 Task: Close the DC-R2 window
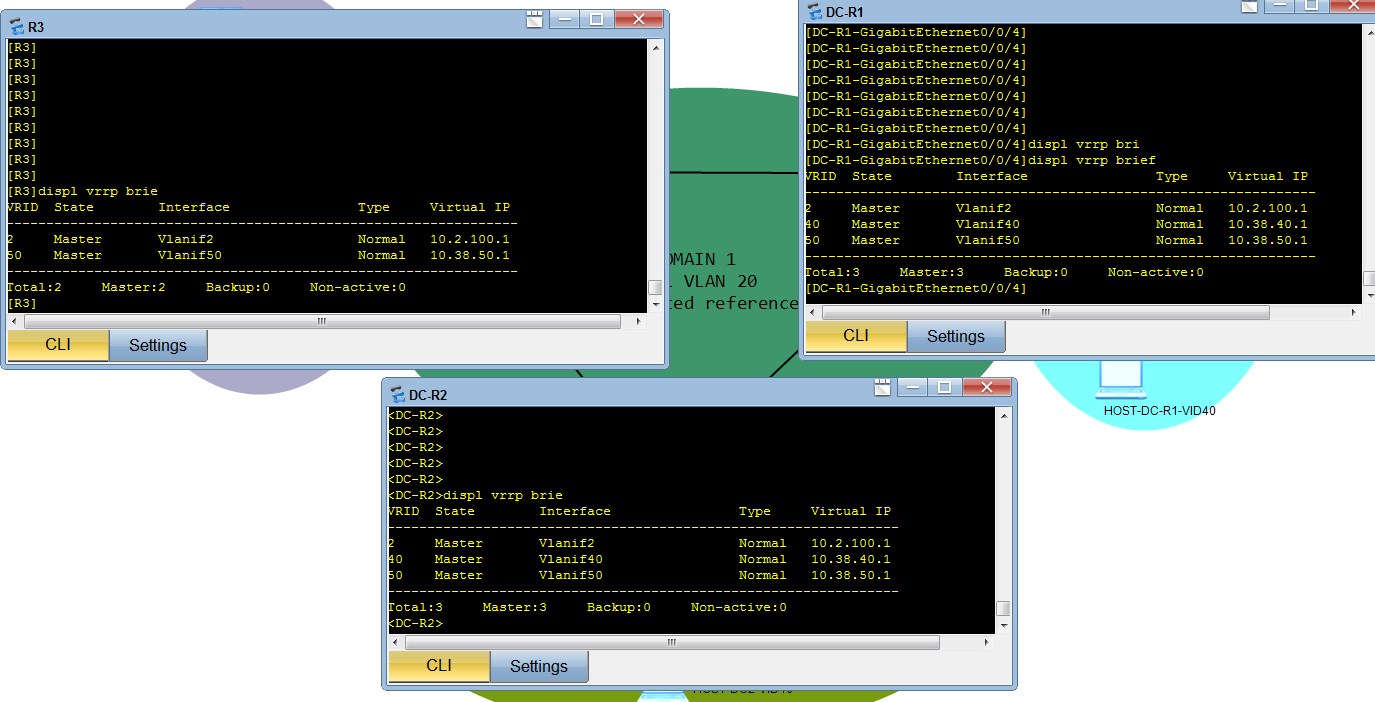click(x=986, y=386)
